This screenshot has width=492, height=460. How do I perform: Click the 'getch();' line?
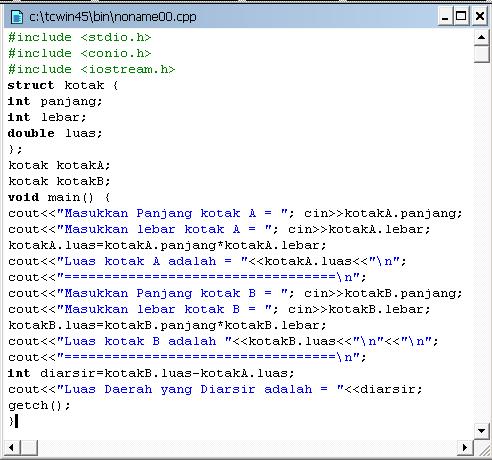(x=39, y=406)
